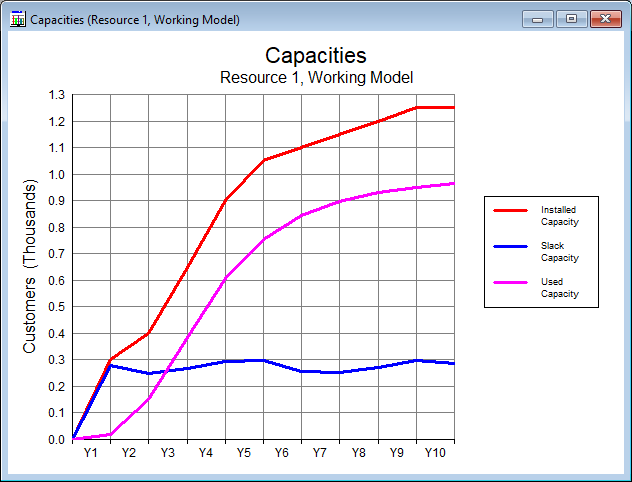Click the window title text 'Capacities (Resource 1, Working Model)'
Image resolution: width=632 pixels, height=482 pixels.
[135, 20]
